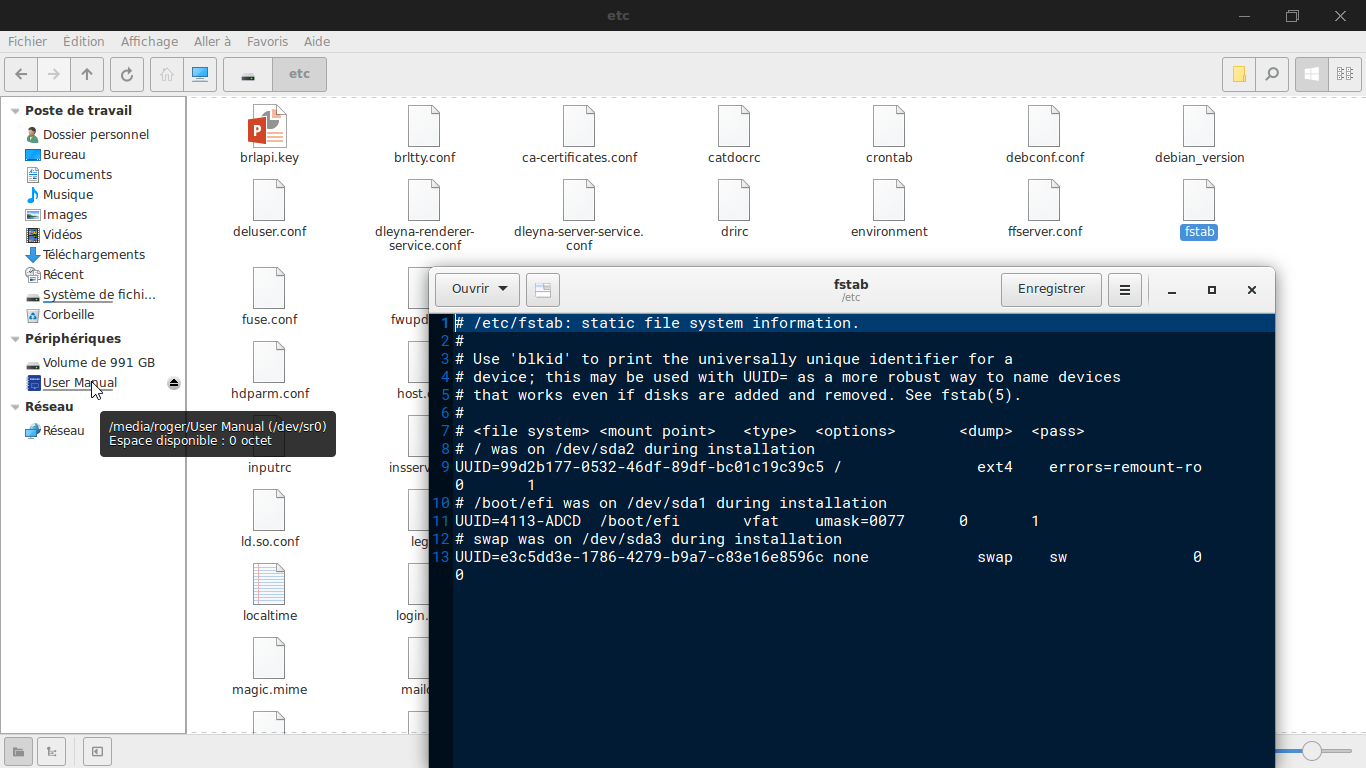Create a new document in text editor
The width and height of the screenshot is (1366, 768).
pyautogui.click(x=542, y=290)
